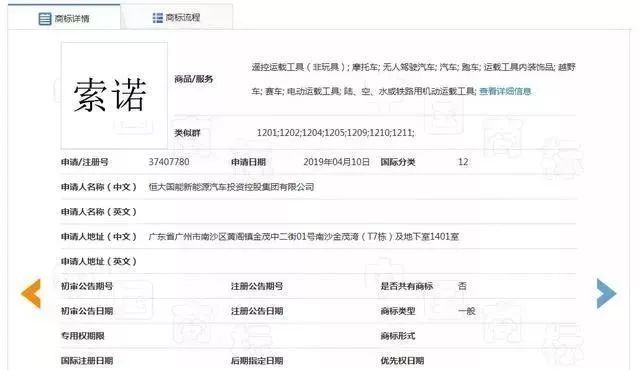Click the 一般 trademark type value
This screenshot has width=640, height=370.
[x=467, y=311]
